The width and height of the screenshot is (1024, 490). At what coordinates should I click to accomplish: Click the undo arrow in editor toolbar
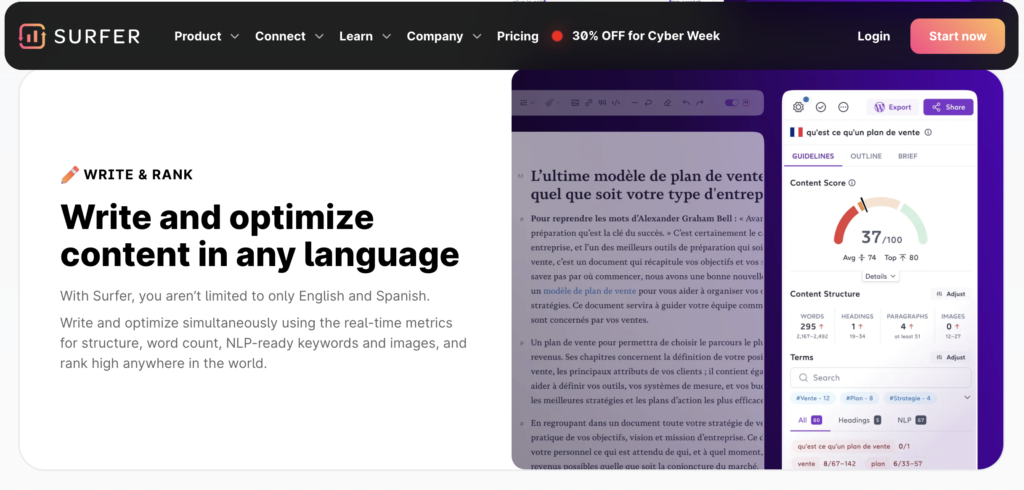point(685,102)
